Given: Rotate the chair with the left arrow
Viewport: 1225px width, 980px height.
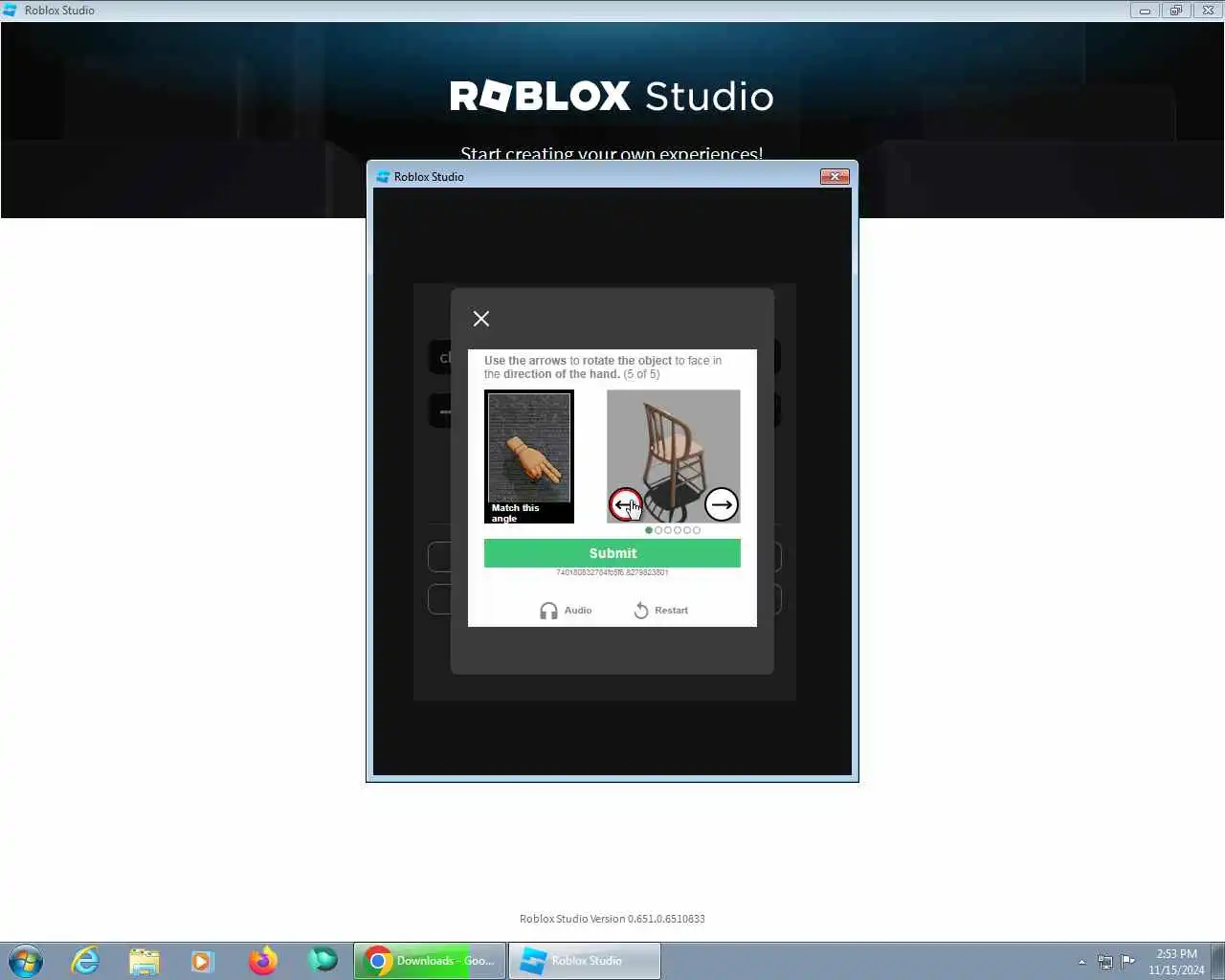Looking at the screenshot, I should coord(626,504).
